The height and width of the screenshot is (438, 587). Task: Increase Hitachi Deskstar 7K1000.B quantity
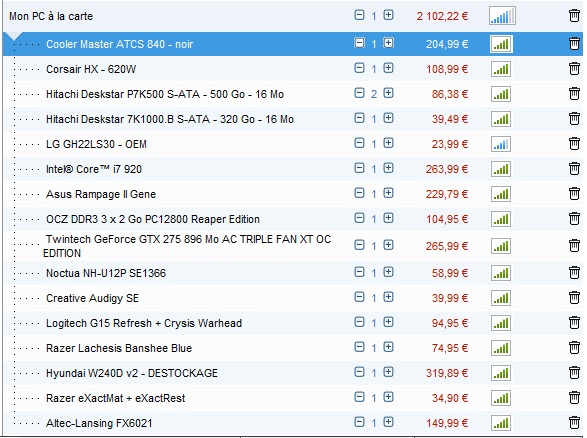[x=388, y=118]
